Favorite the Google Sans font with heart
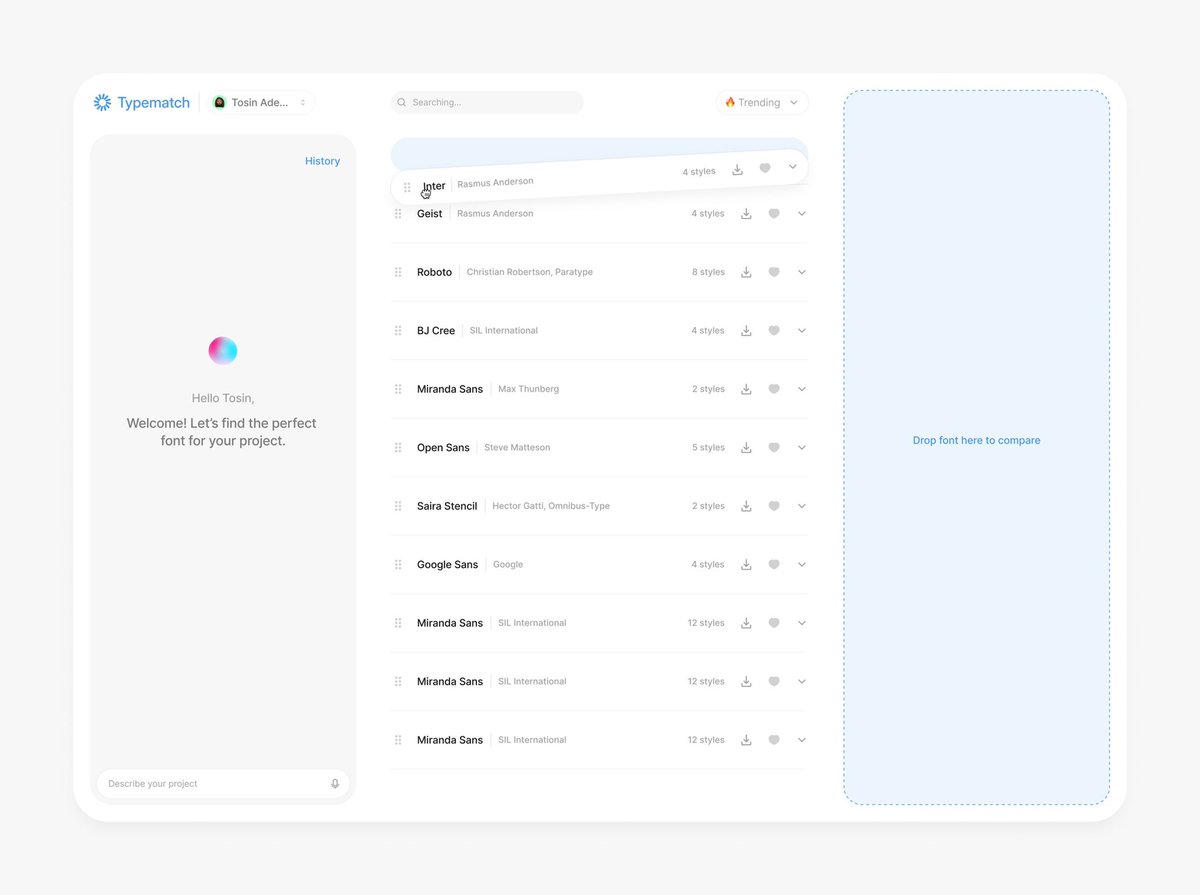The height and width of the screenshot is (895, 1200). click(x=774, y=565)
